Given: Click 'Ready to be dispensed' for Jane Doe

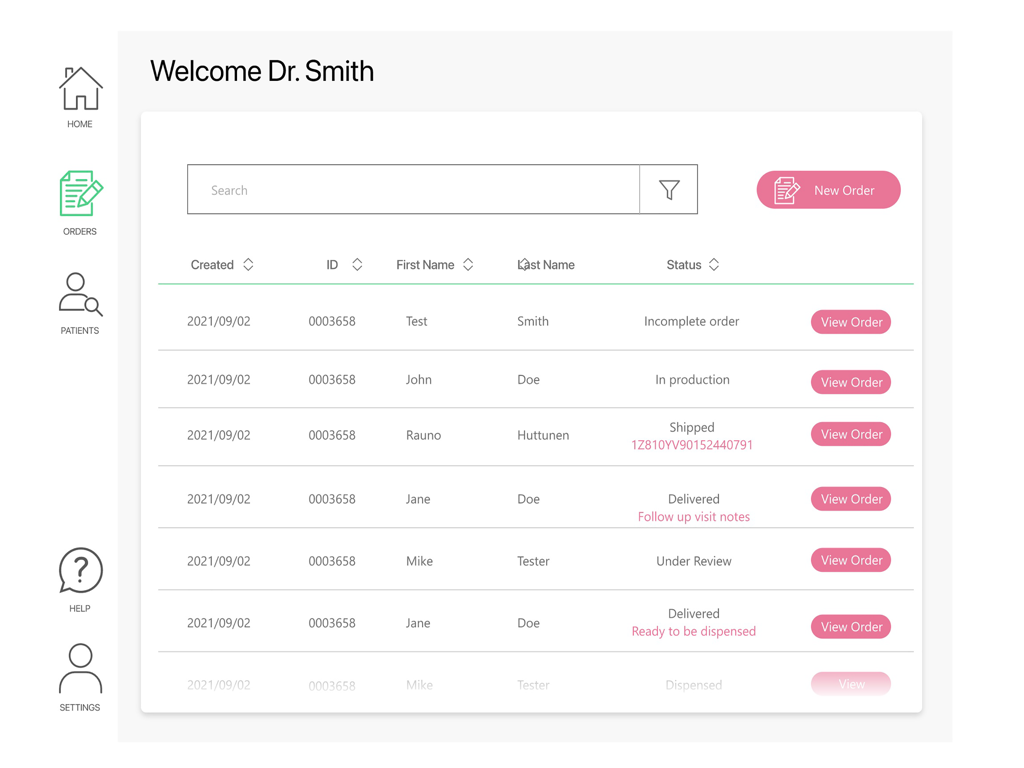Looking at the screenshot, I should (x=694, y=631).
